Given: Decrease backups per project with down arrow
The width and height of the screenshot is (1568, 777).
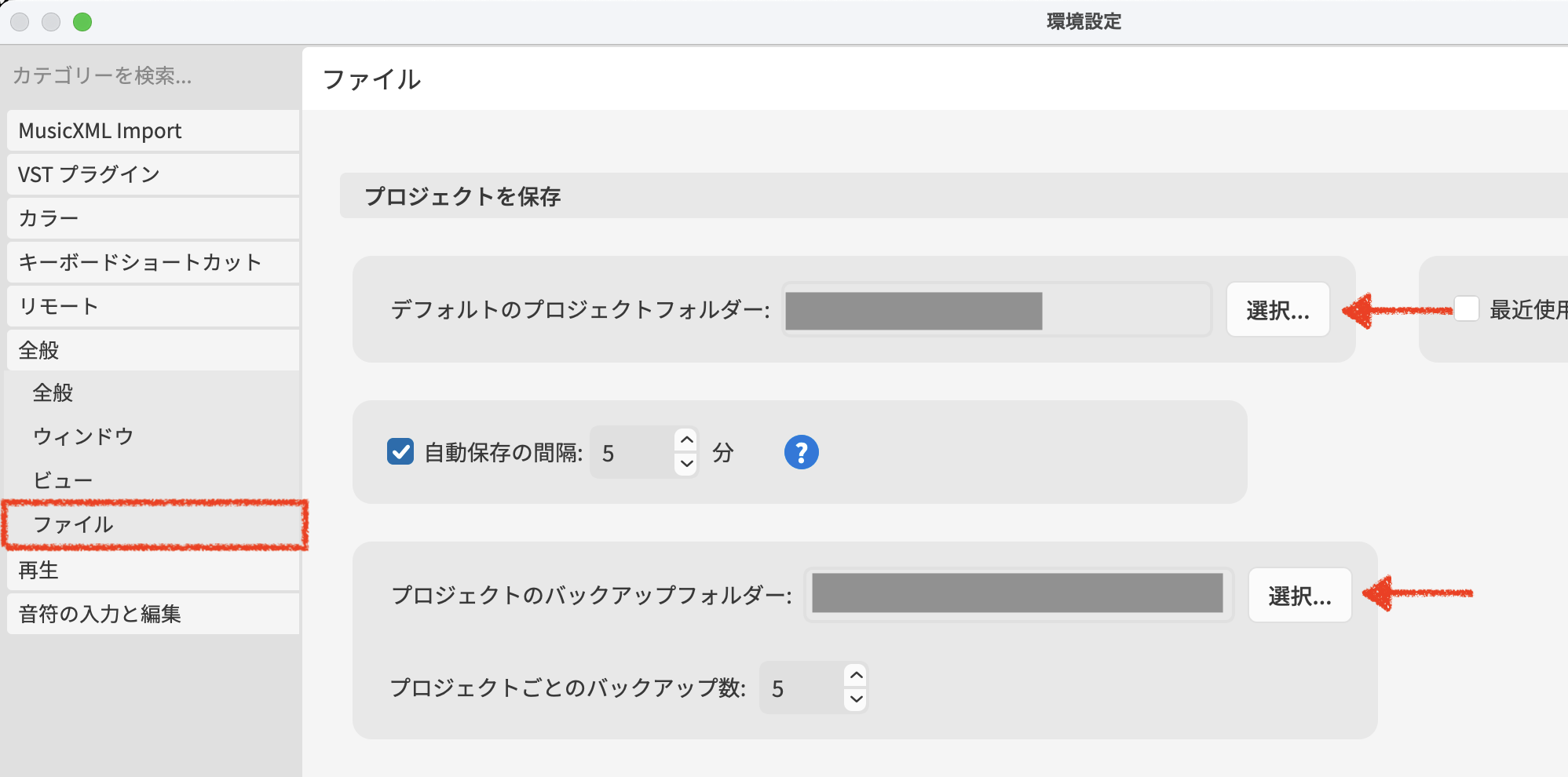Looking at the screenshot, I should point(856,699).
